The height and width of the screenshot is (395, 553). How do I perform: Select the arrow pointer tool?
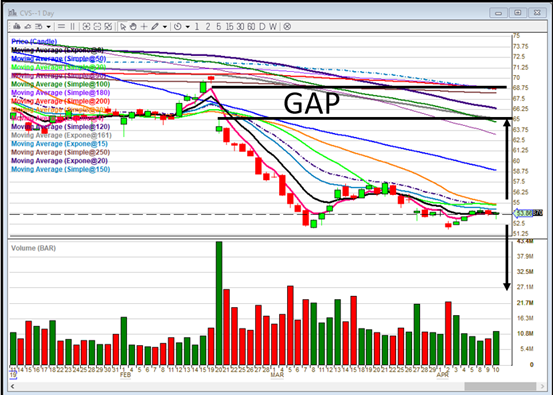click(x=123, y=26)
